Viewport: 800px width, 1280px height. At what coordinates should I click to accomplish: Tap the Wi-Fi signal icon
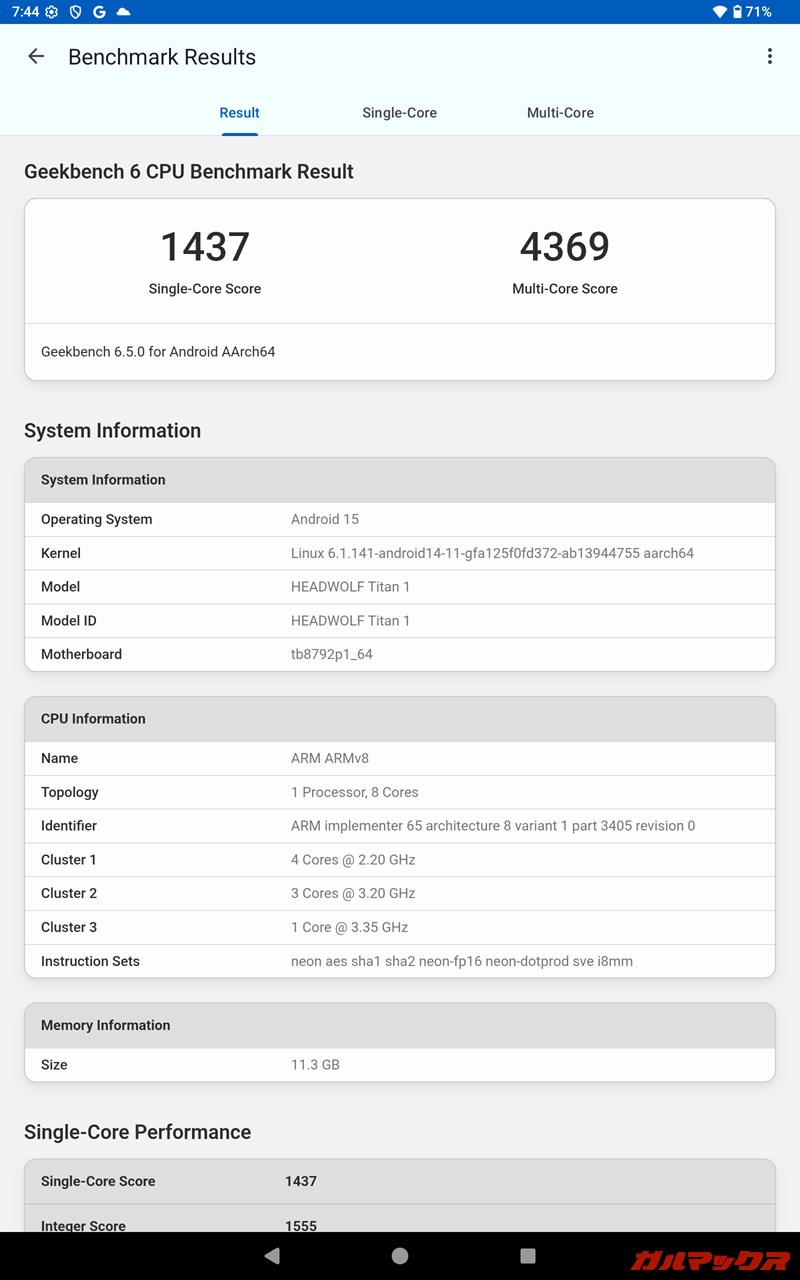click(x=719, y=12)
